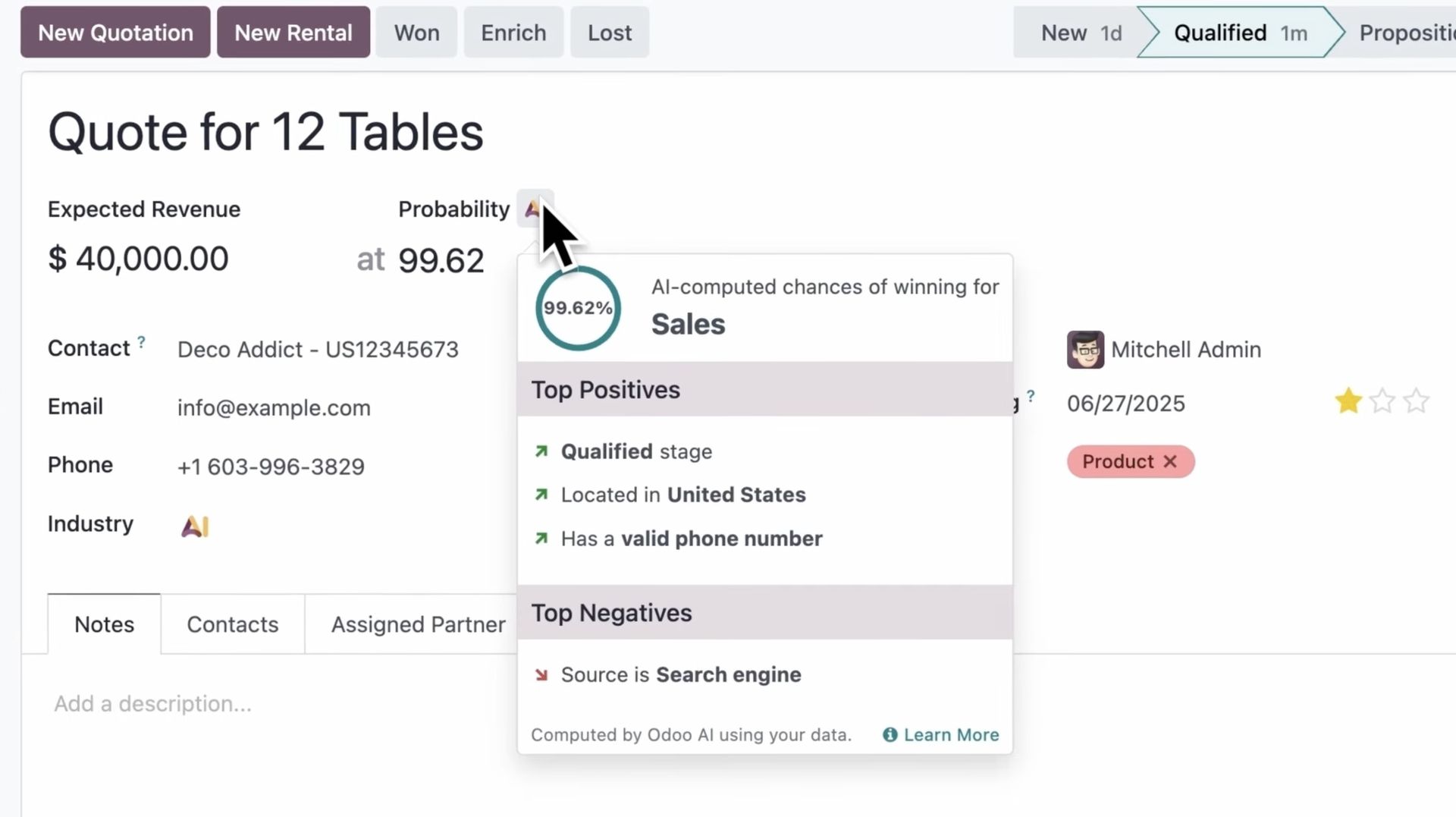This screenshot has width=1456, height=817.
Task: Remove the Product tag with X
Action: click(x=1170, y=461)
